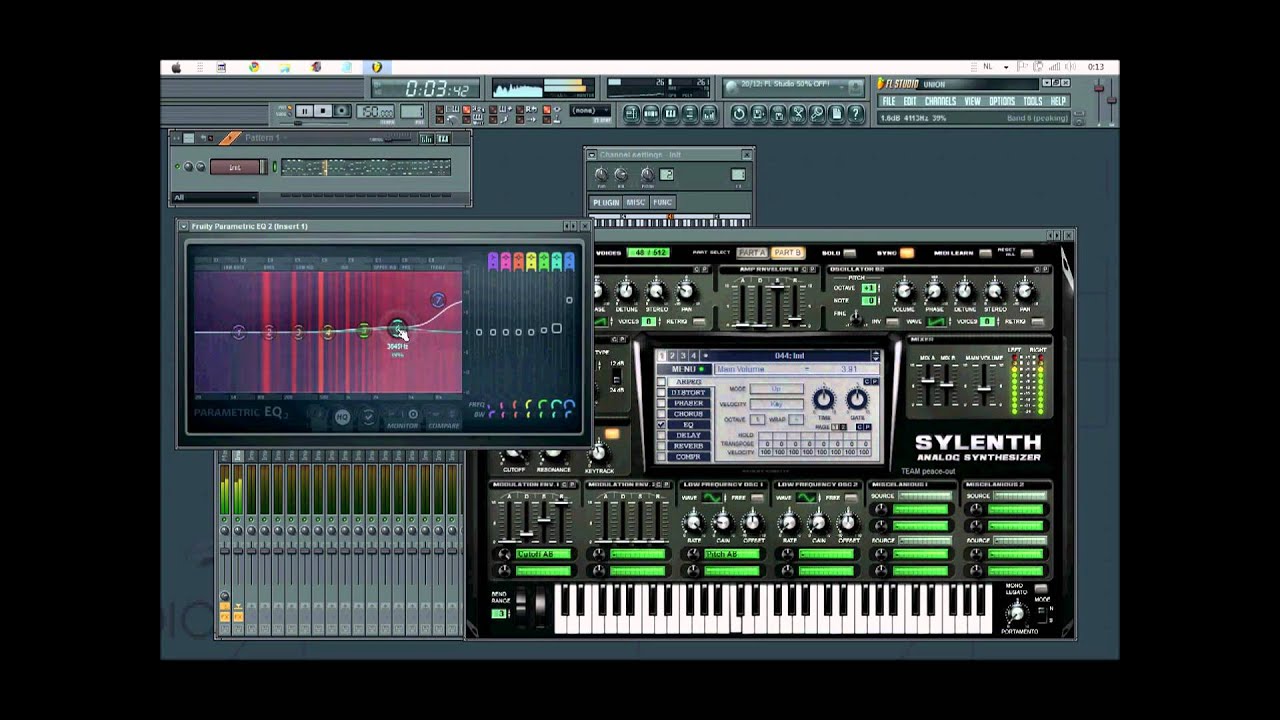Viewport: 1280px width, 720px height.
Task: Open the Step Sequencer view icon
Action: (x=651, y=114)
